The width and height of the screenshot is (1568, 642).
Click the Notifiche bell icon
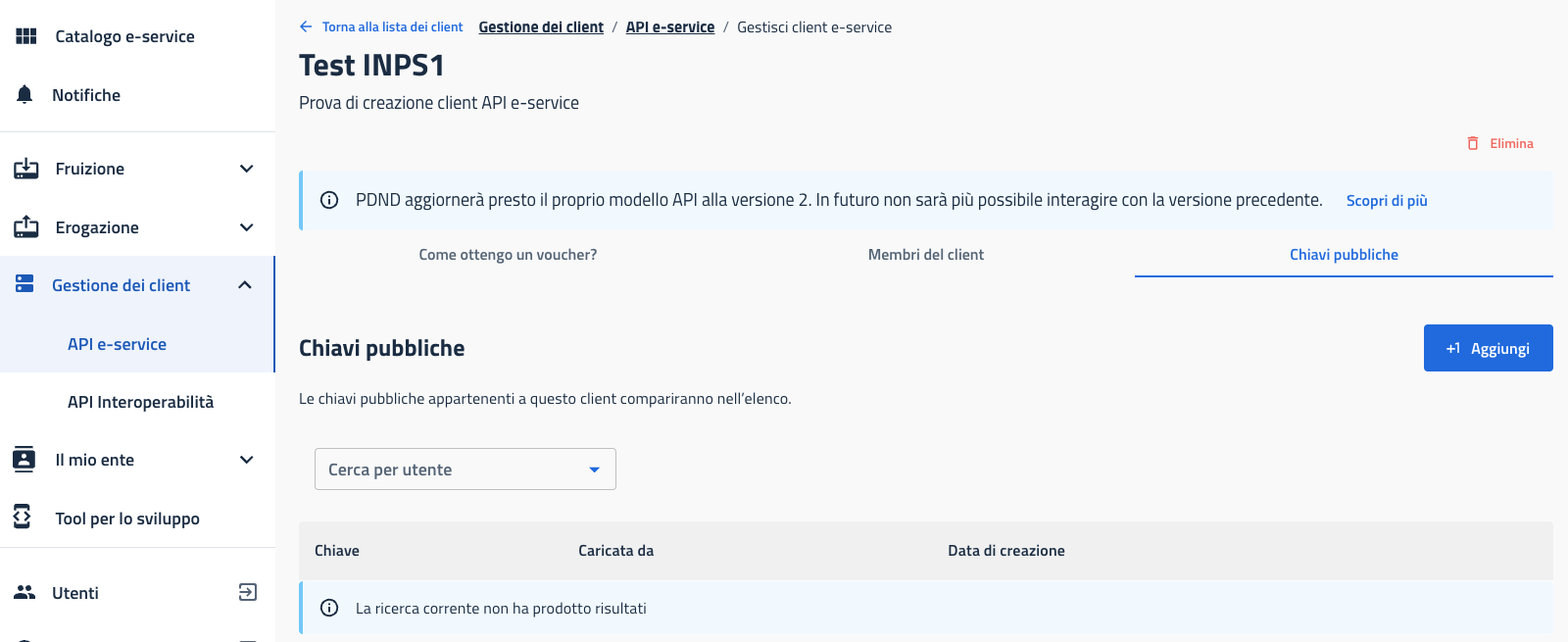tap(25, 94)
